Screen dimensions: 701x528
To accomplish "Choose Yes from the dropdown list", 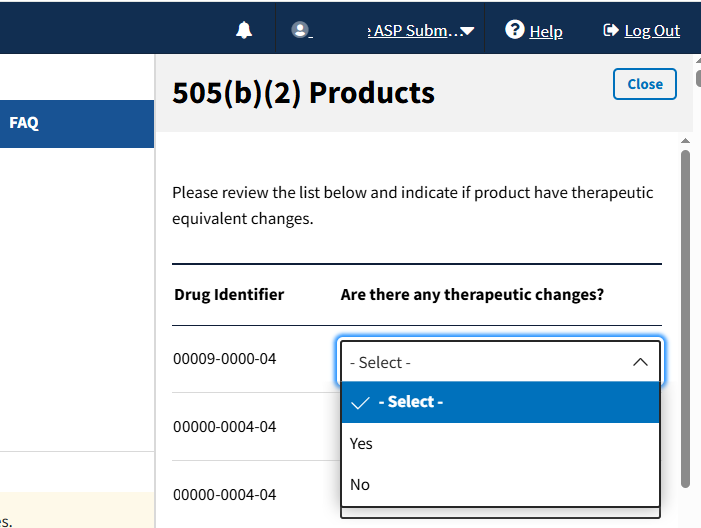I will point(500,443).
